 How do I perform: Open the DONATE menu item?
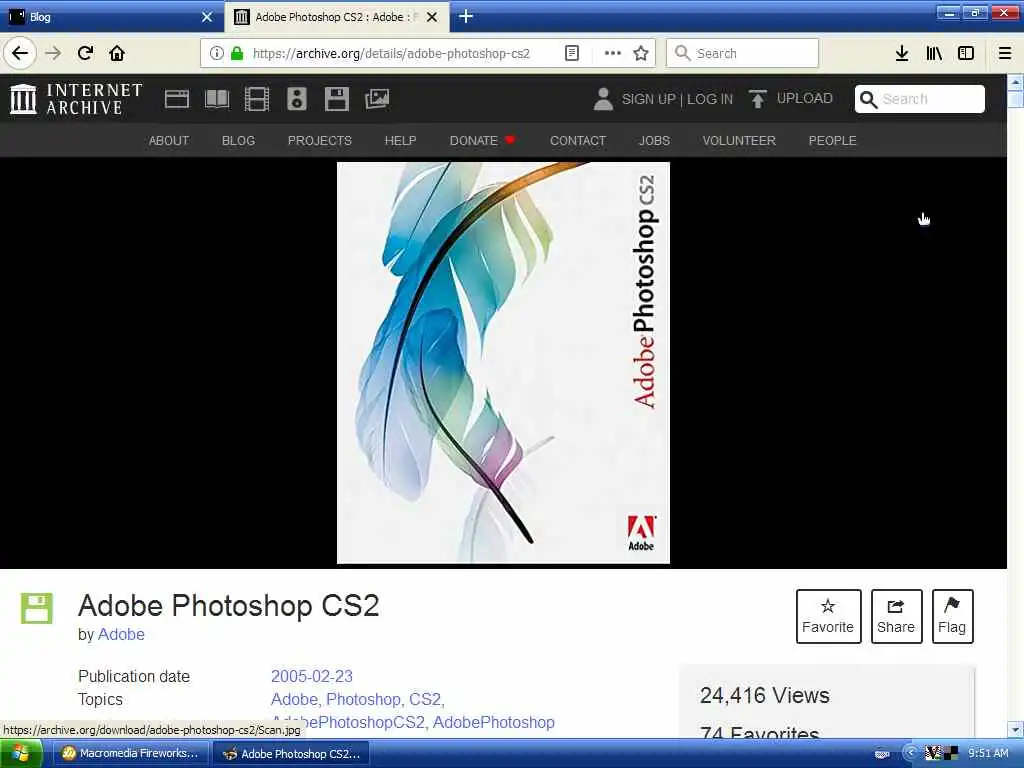482,140
